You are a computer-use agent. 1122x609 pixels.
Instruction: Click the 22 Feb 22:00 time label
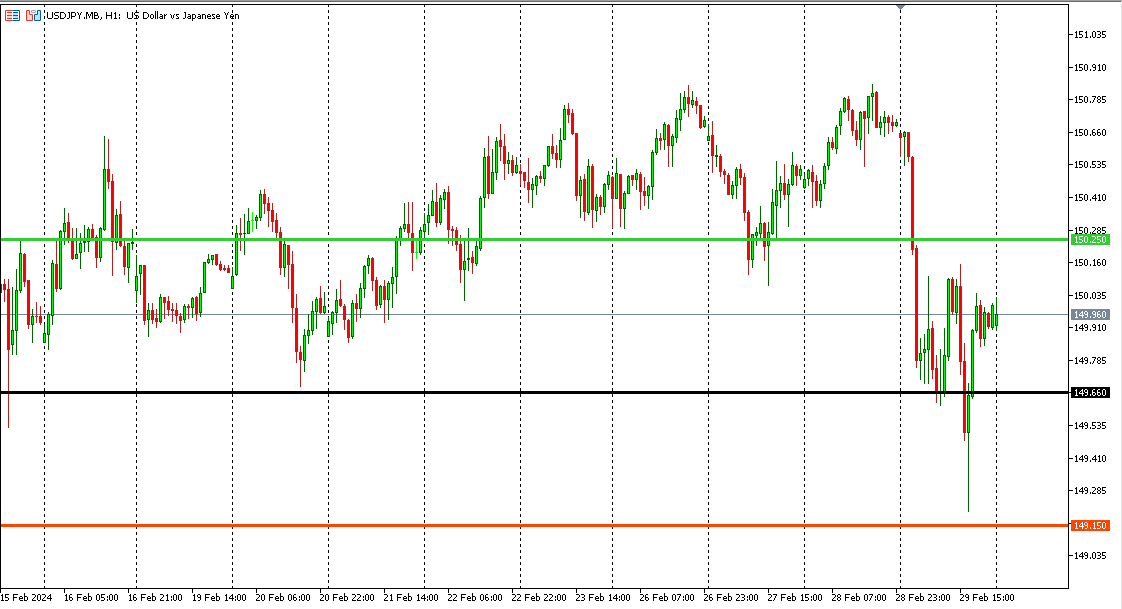point(539,598)
